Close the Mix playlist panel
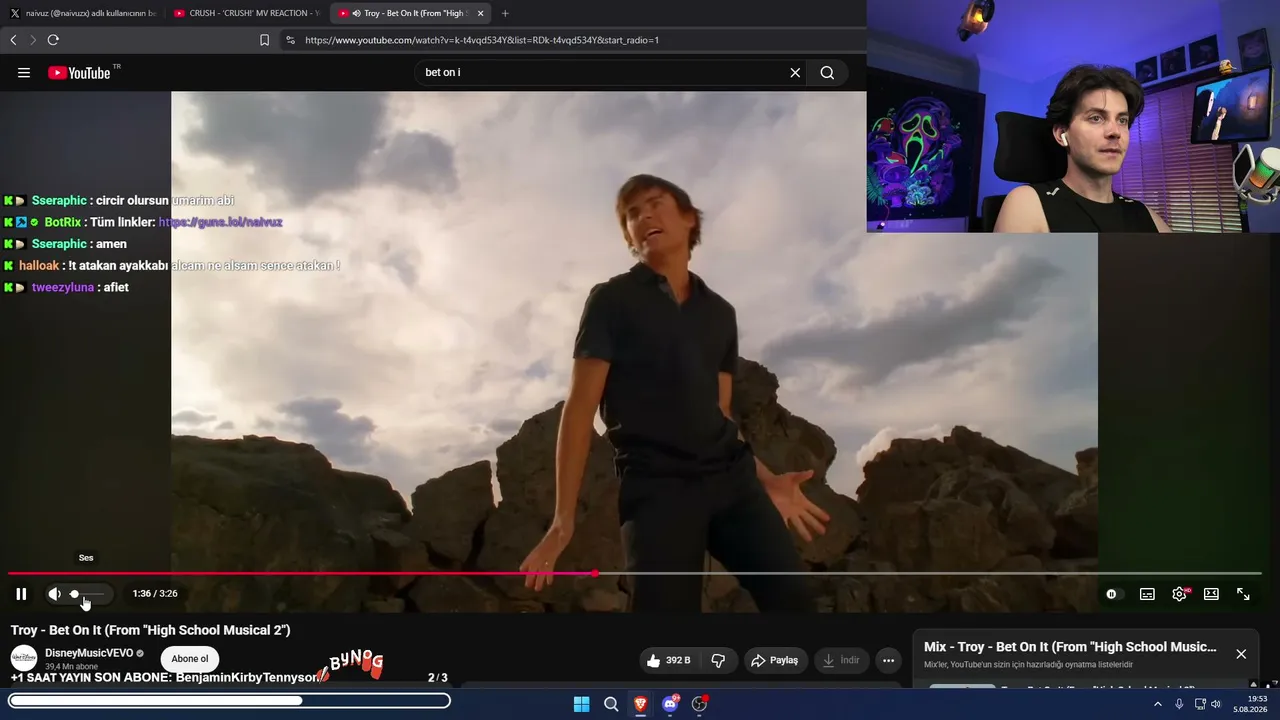 [x=1241, y=654]
